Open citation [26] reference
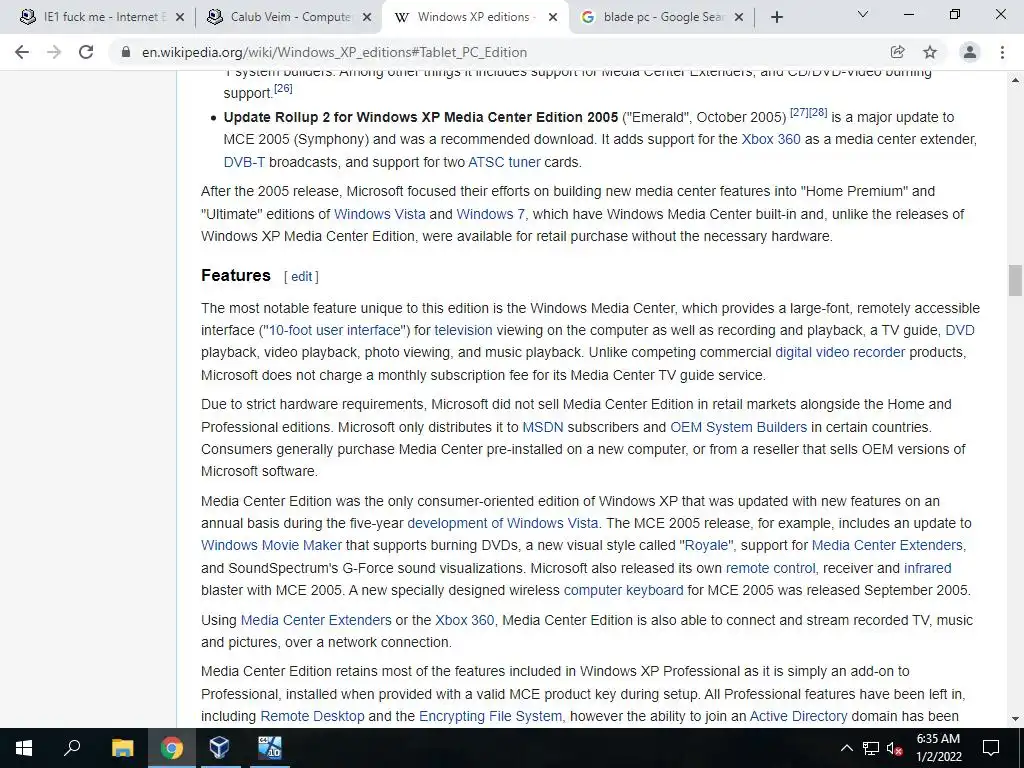 tap(283, 88)
